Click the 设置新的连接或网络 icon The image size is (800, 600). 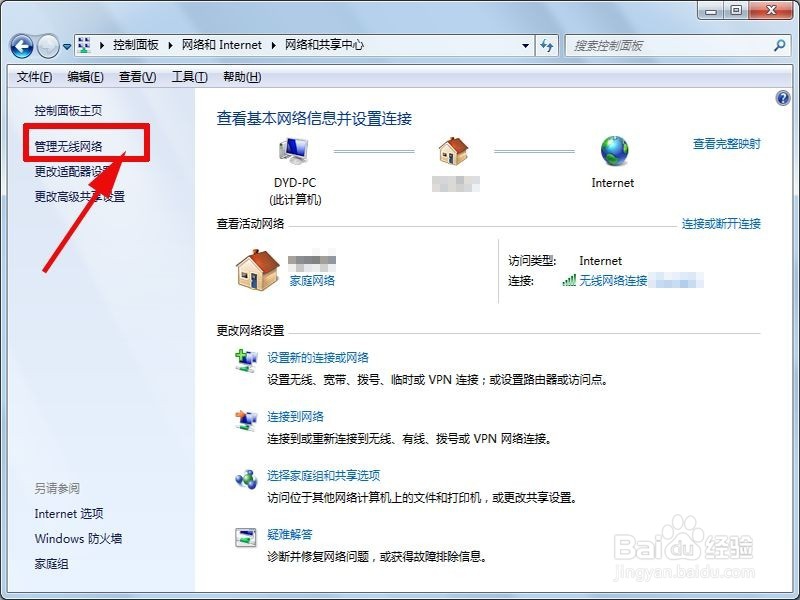point(246,360)
